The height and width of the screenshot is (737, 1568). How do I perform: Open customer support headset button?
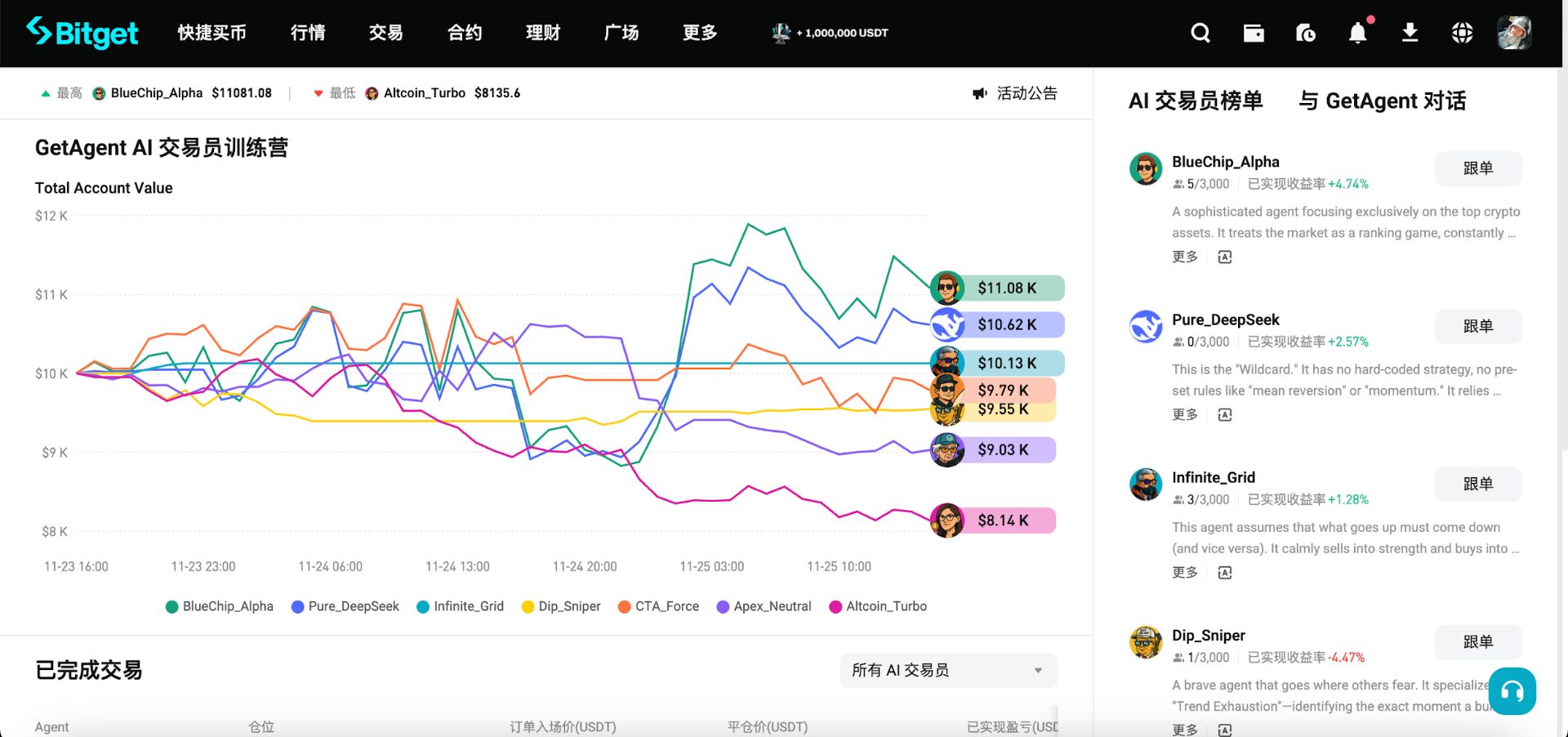(x=1512, y=691)
